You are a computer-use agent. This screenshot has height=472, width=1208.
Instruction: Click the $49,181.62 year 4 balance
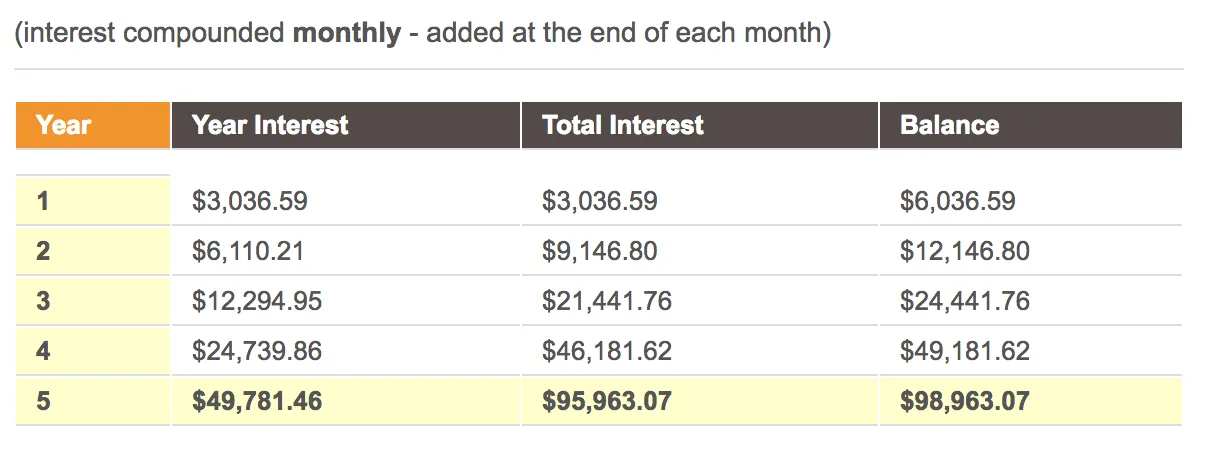(x=965, y=351)
